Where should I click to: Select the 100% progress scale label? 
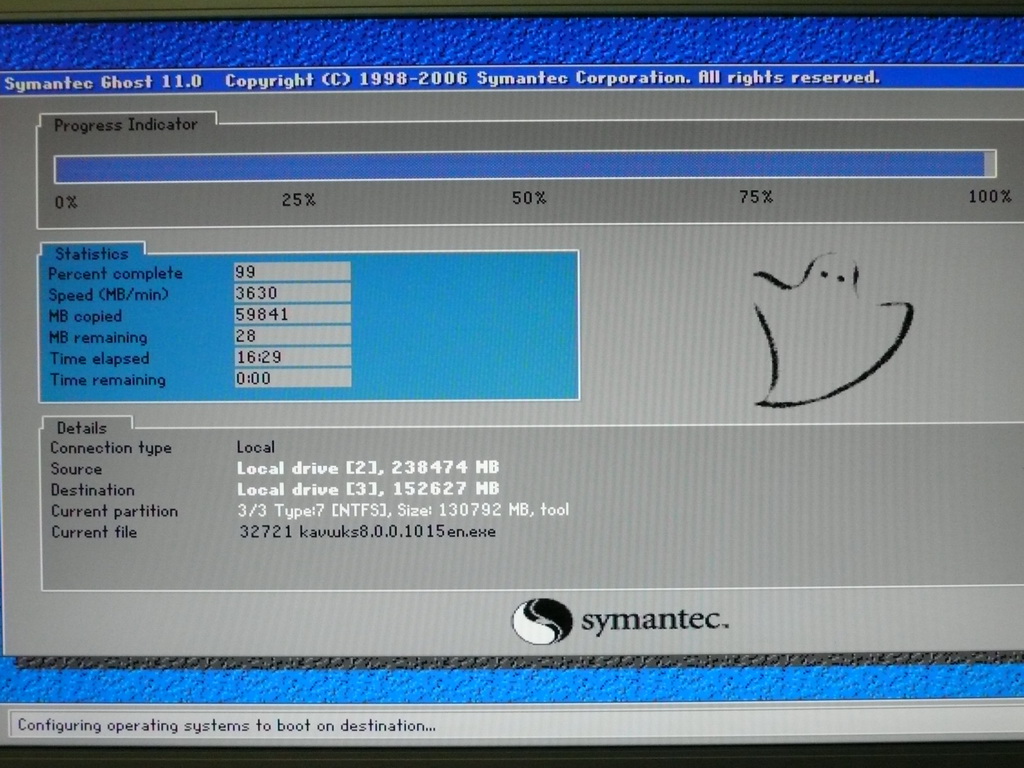(989, 196)
